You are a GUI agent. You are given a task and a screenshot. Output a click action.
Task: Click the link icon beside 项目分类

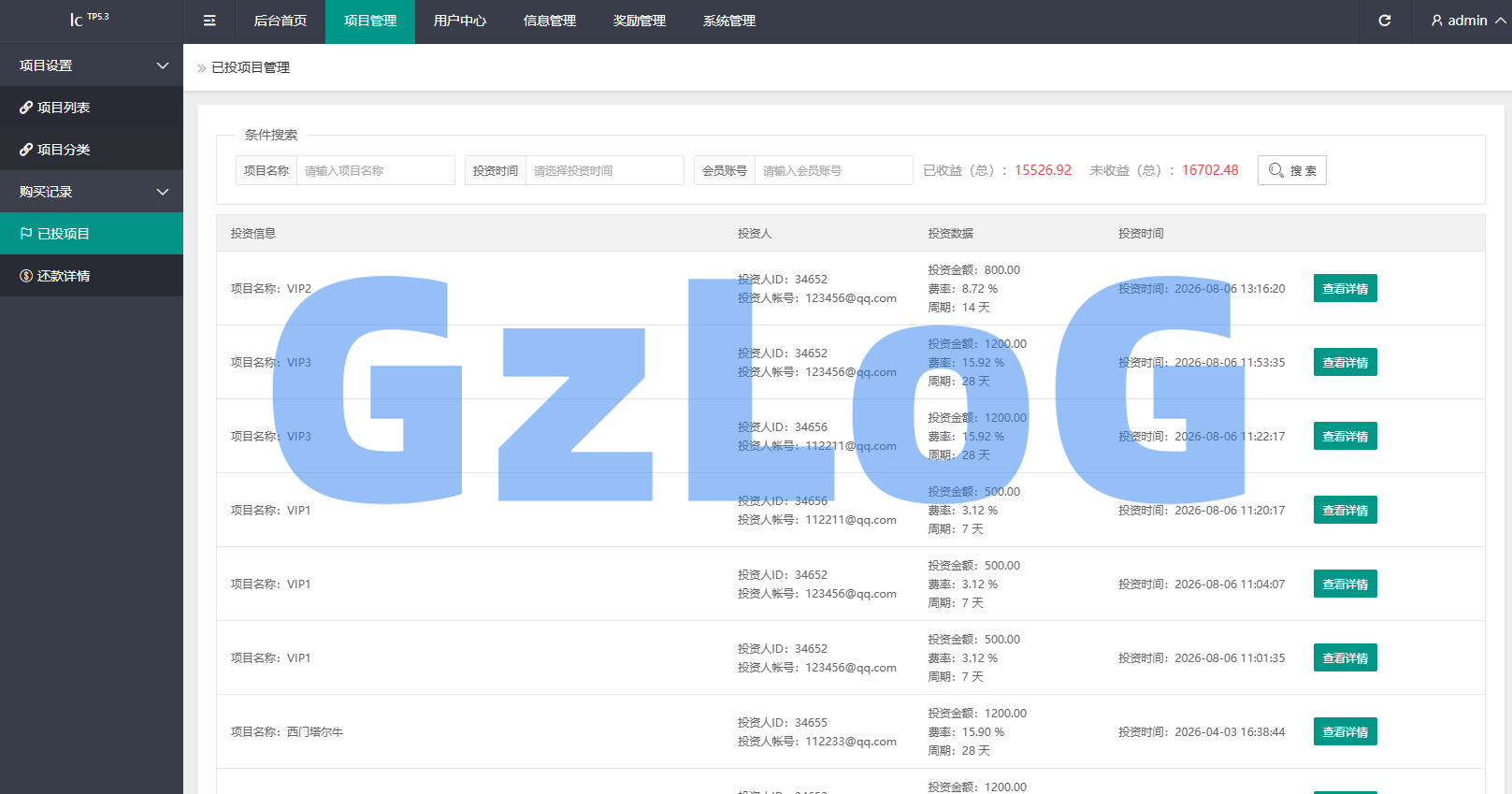tap(26, 150)
